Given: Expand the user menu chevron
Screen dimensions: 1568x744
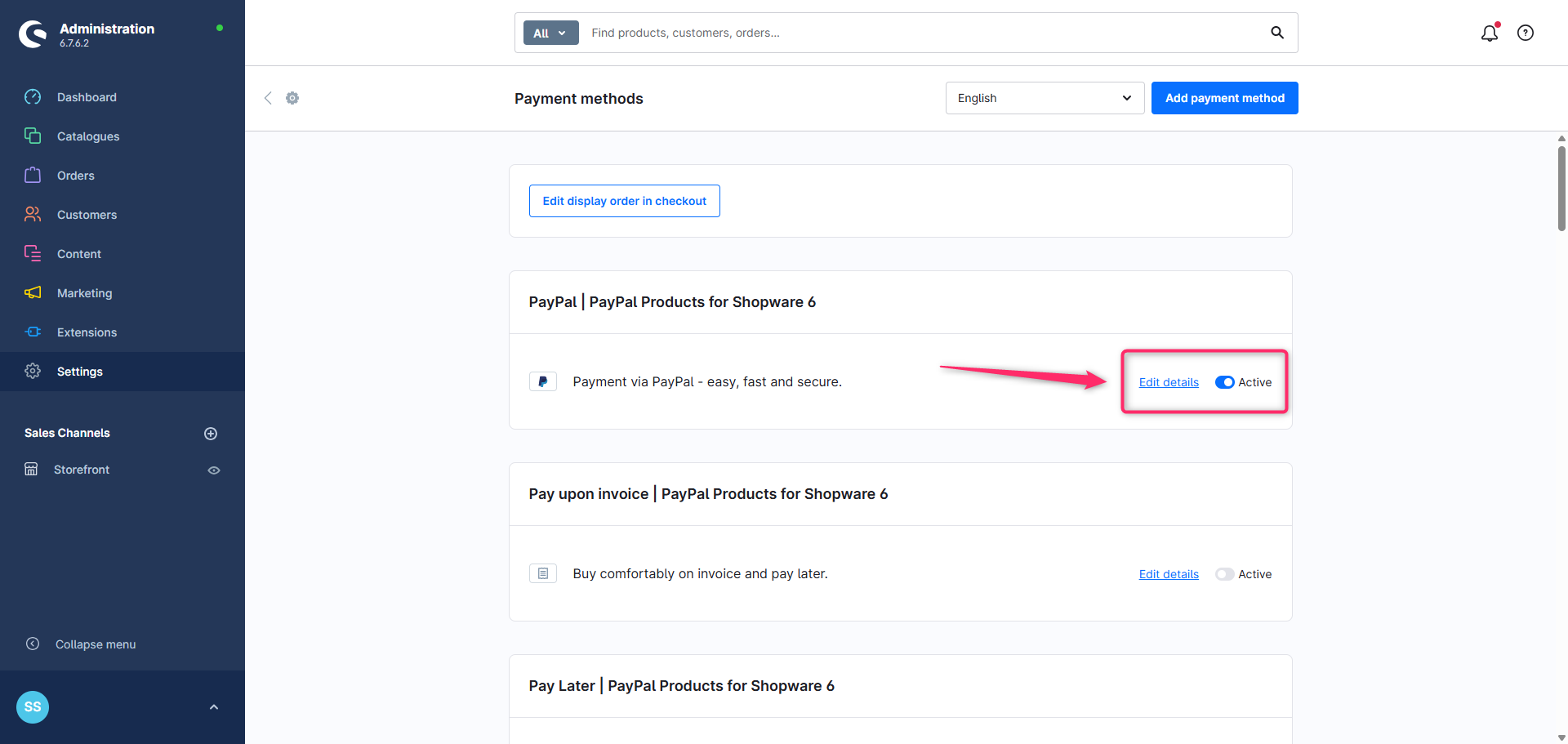Looking at the screenshot, I should coord(214,707).
